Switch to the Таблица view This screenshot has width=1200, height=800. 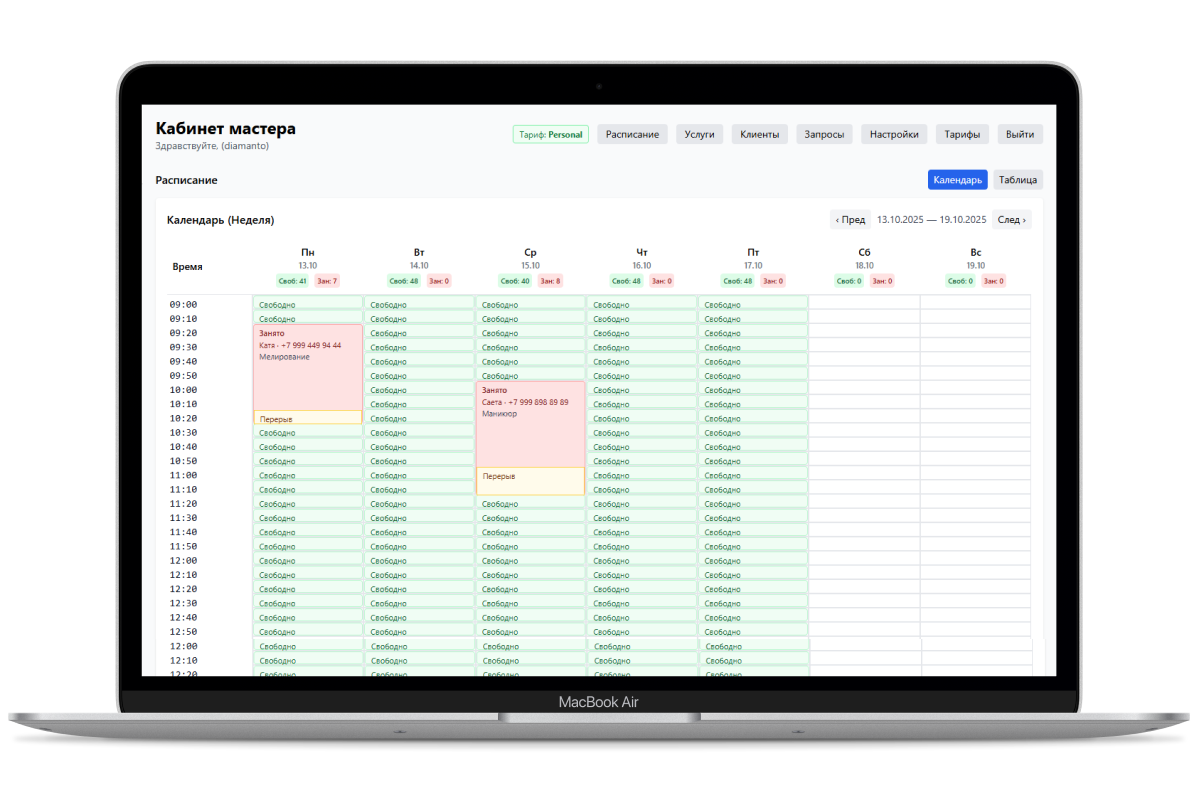click(x=1018, y=180)
